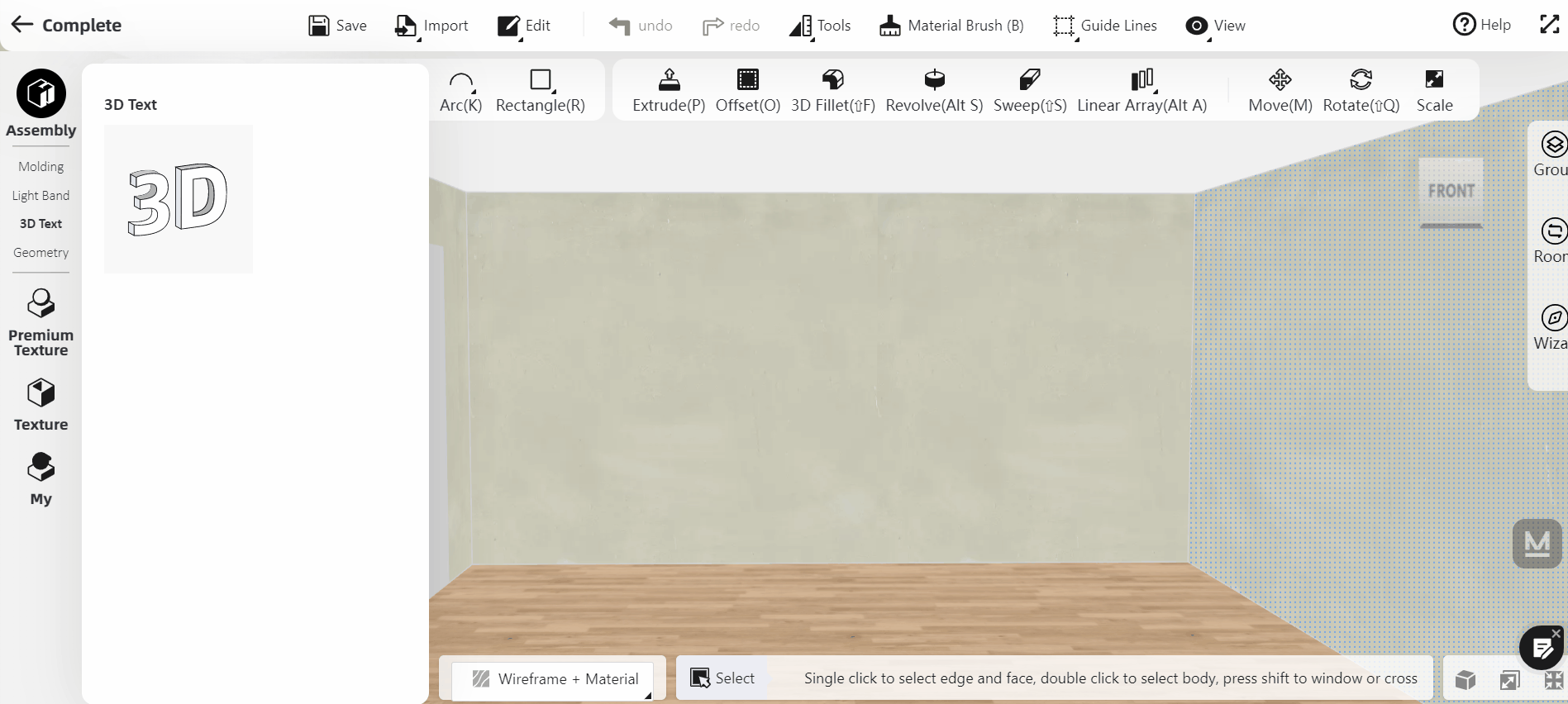1568x704 pixels.
Task: Select the Move tool
Action: point(1280,91)
